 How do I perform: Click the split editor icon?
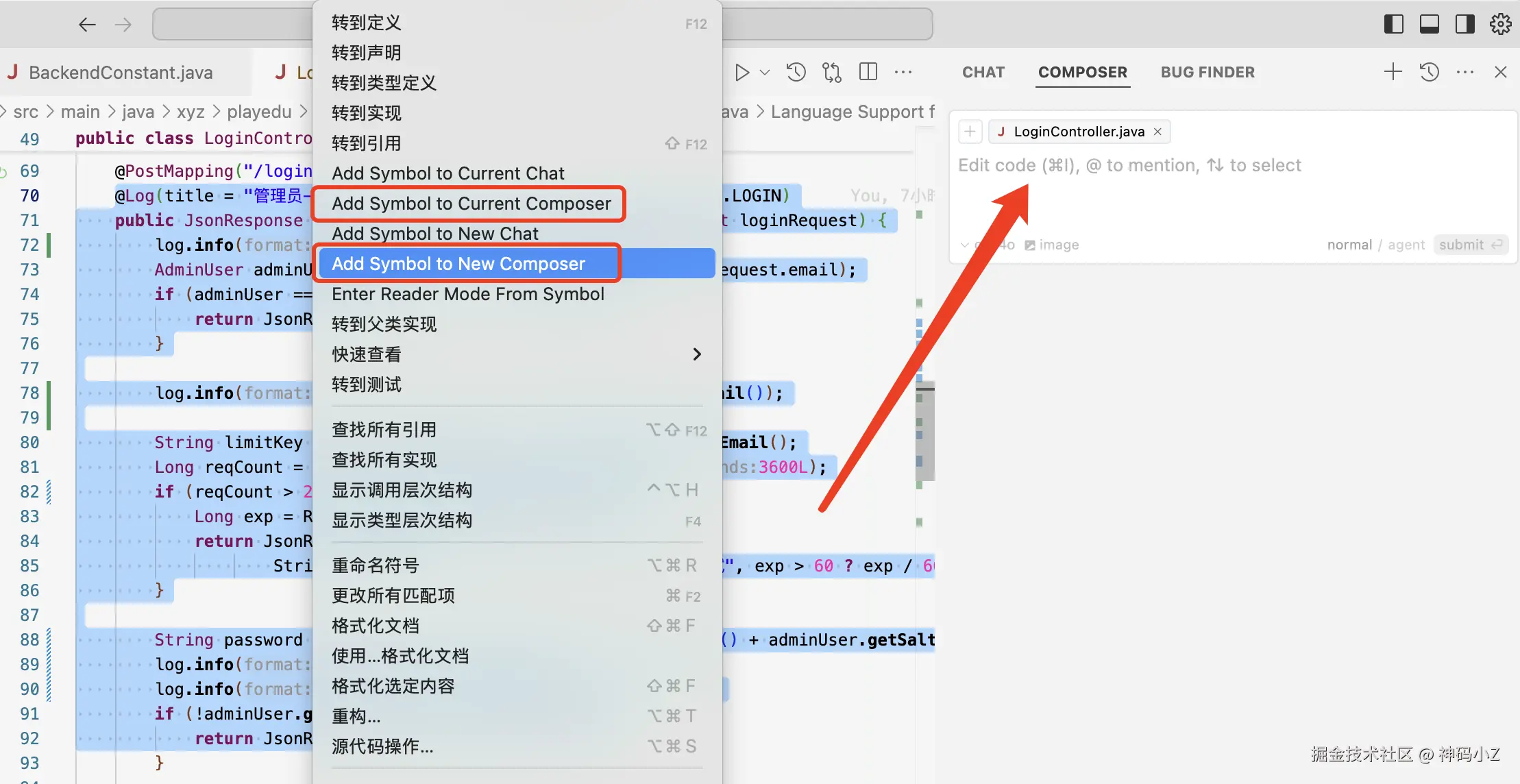(868, 72)
